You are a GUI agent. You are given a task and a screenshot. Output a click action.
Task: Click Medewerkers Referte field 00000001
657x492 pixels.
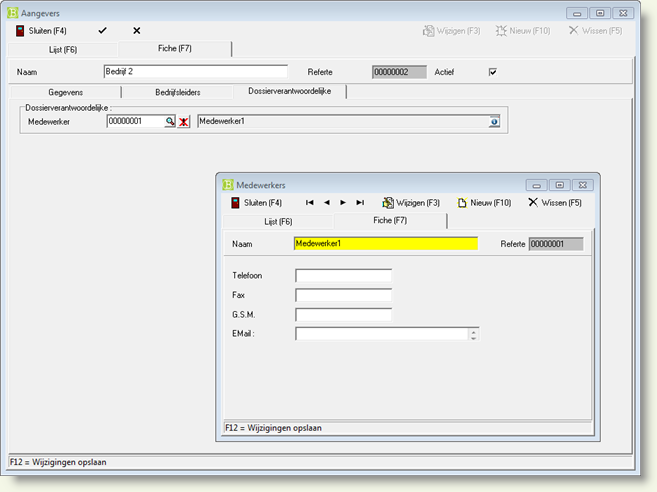556,244
